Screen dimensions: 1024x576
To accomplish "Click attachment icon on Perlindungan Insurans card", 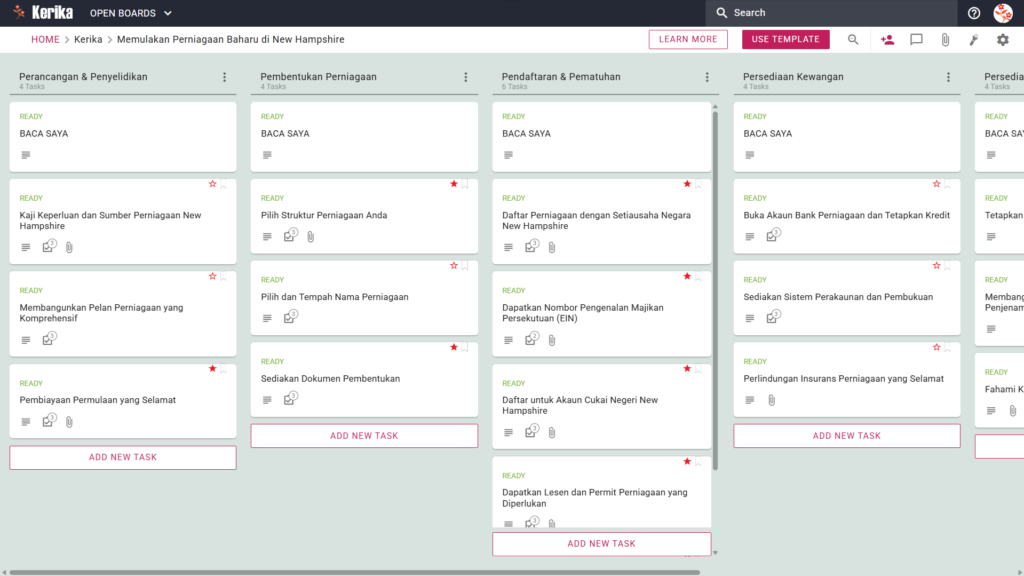I will click(771, 400).
